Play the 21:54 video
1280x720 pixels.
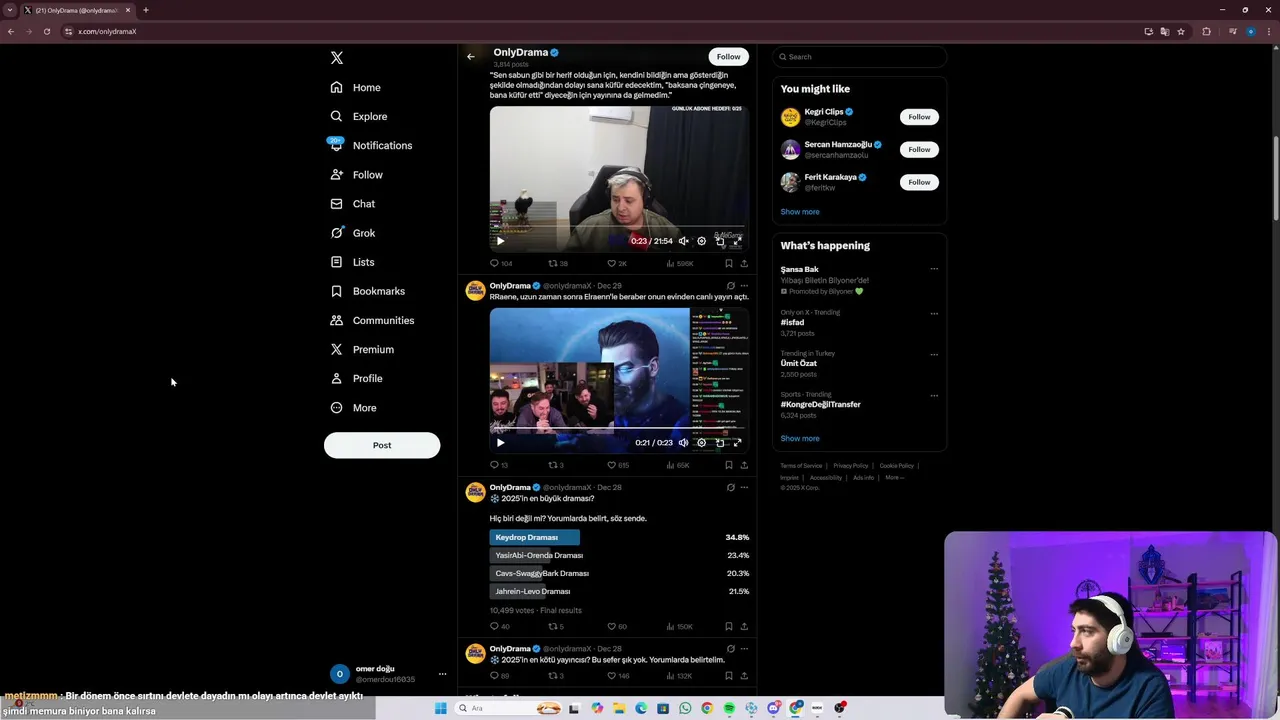(x=500, y=241)
